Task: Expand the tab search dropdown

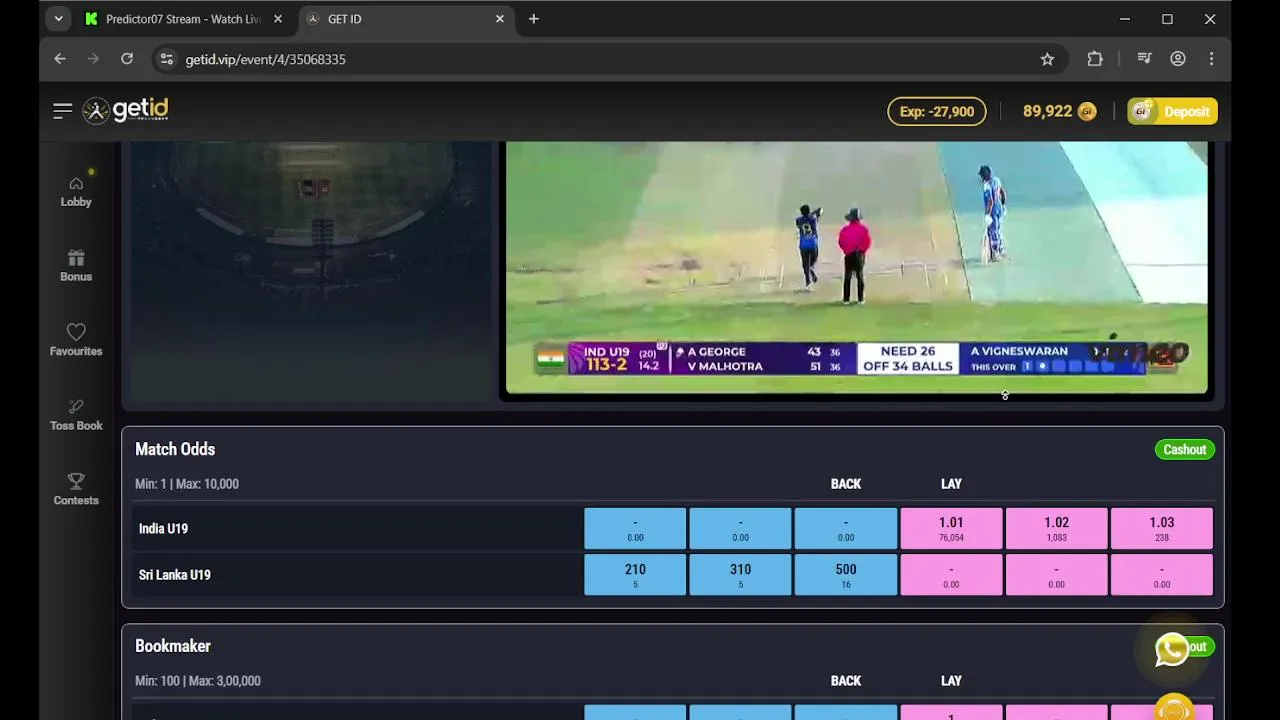Action: point(58,19)
